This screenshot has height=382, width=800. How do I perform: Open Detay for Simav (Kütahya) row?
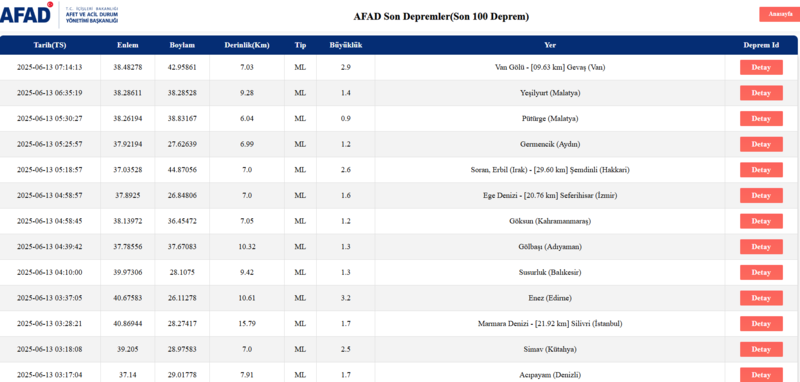[761, 349]
